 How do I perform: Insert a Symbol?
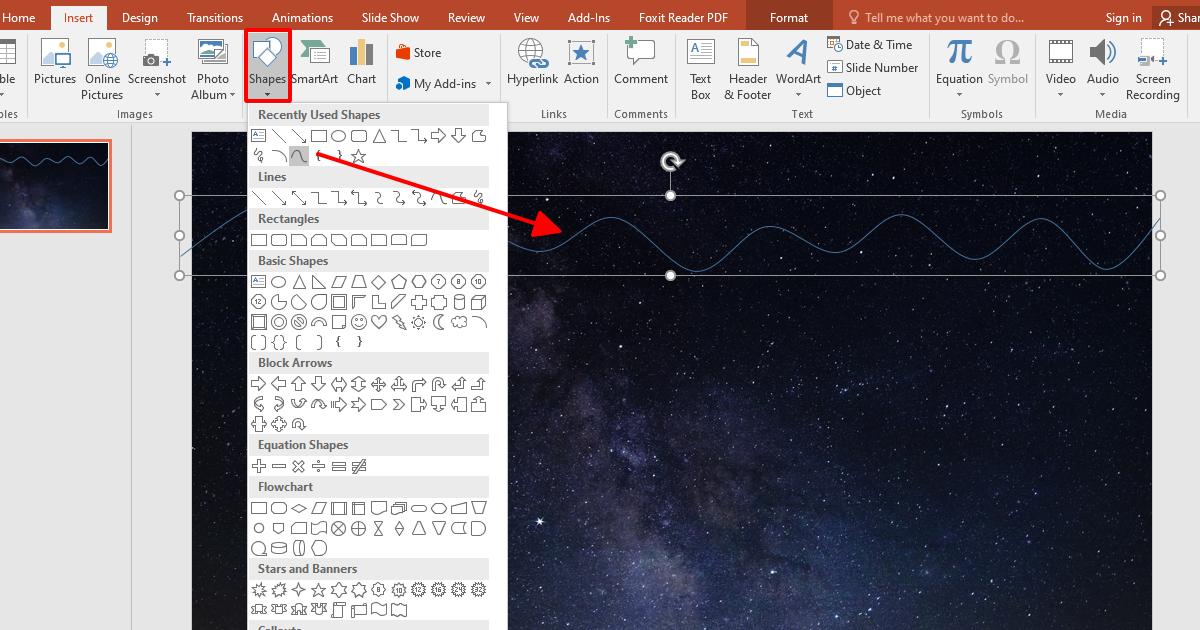coord(1007,60)
